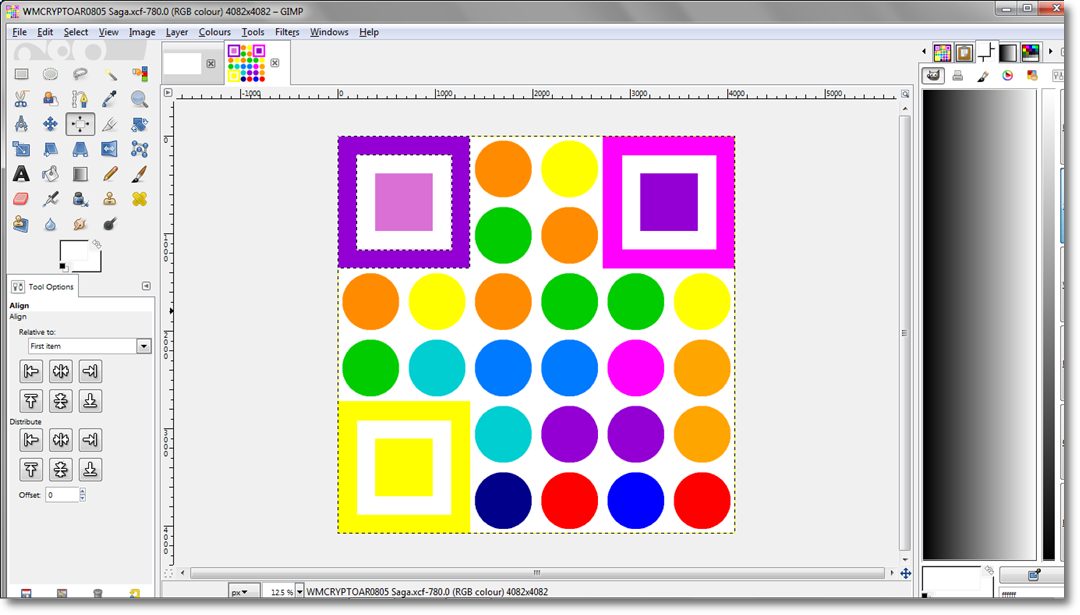Viewport: 1080px width, 615px height.
Task: Open the Select menu
Action: (x=76, y=32)
